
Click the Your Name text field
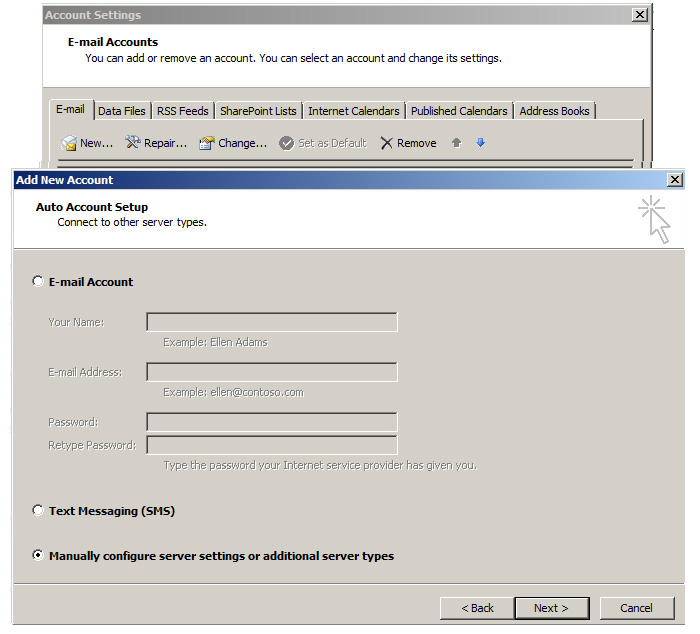(x=271, y=322)
